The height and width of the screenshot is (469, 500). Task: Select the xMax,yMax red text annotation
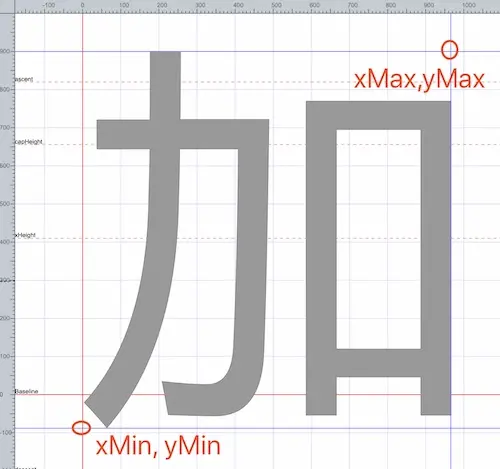(419, 80)
